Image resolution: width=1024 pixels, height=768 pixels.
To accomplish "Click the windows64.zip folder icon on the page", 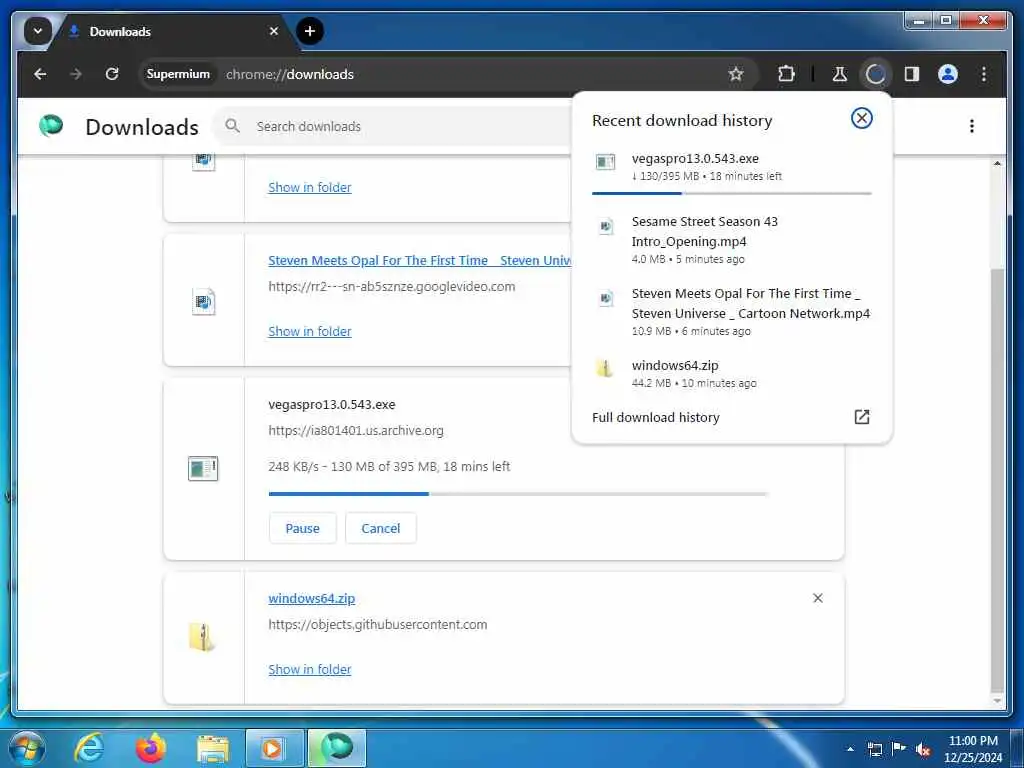I will tap(202, 638).
